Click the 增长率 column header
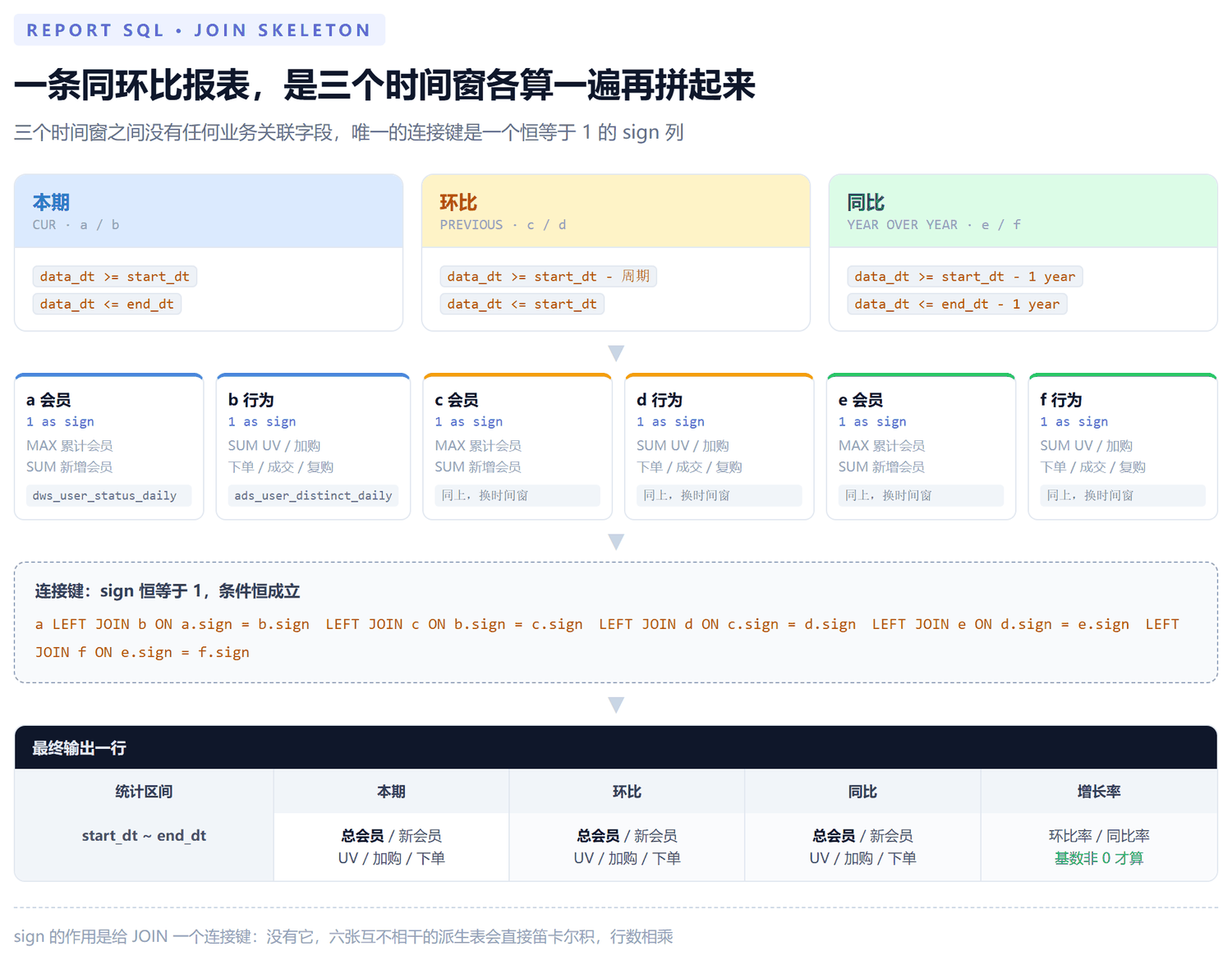Image resolution: width=1232 pixels, height=960 pixels. click(x=1099, y=792)
